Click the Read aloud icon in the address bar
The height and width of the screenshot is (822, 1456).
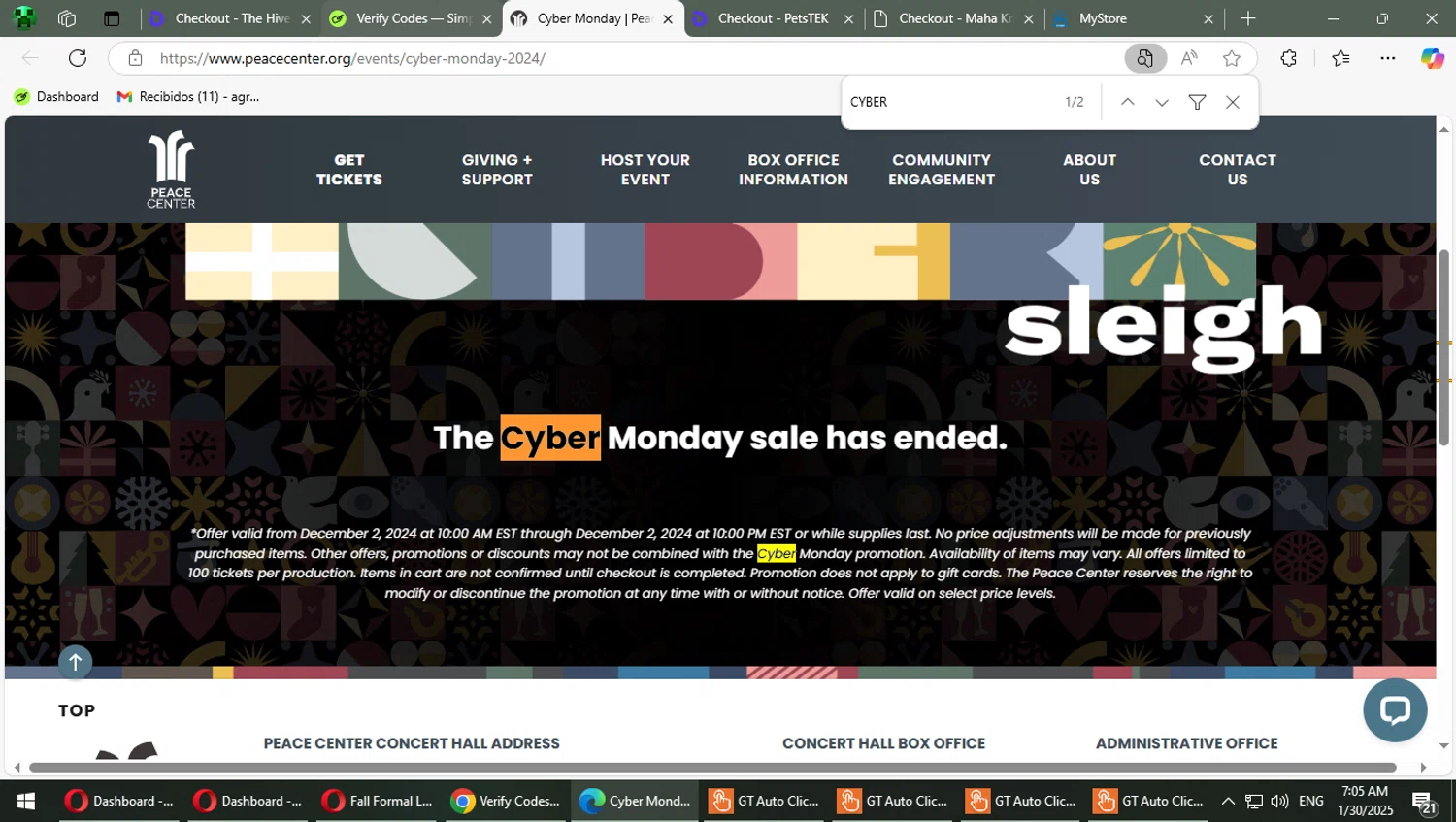pos(1189,58)
